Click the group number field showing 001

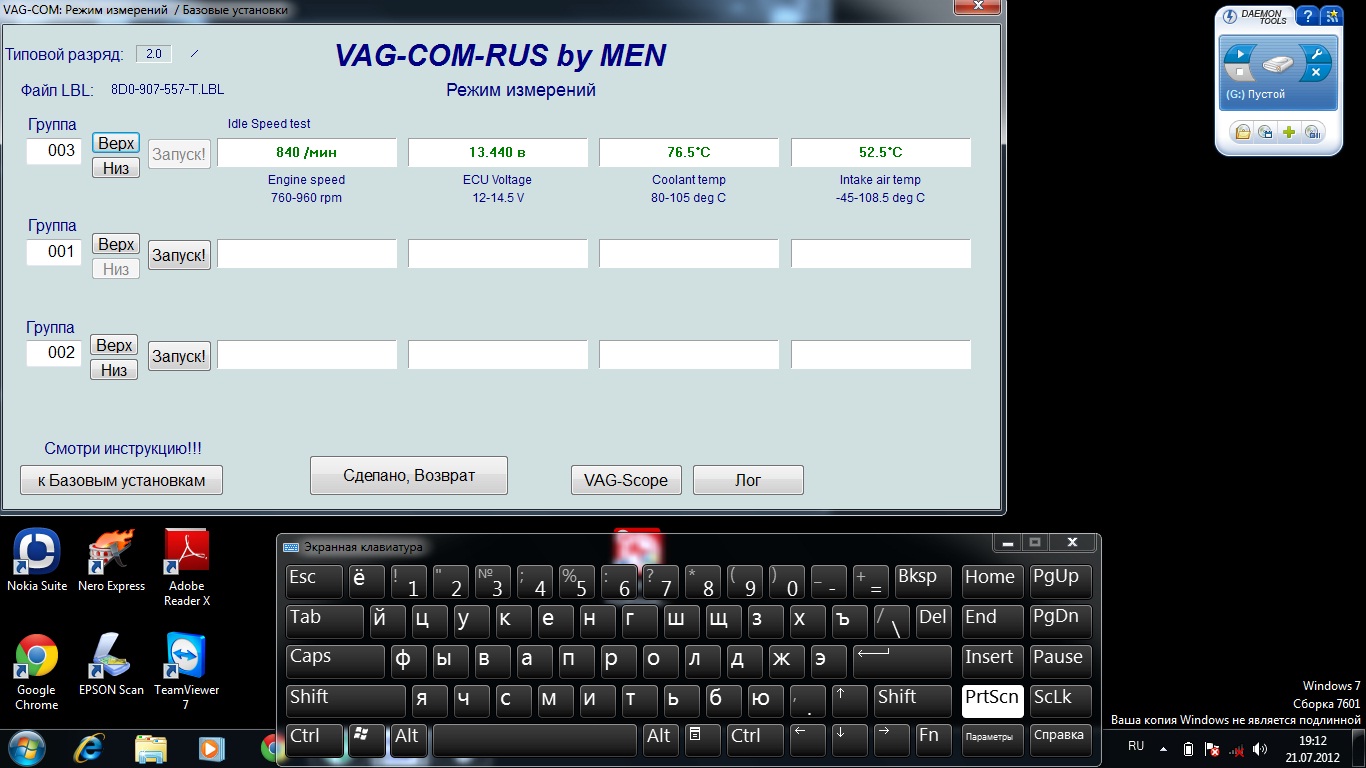pyautogui.click(x=54, y=252)
